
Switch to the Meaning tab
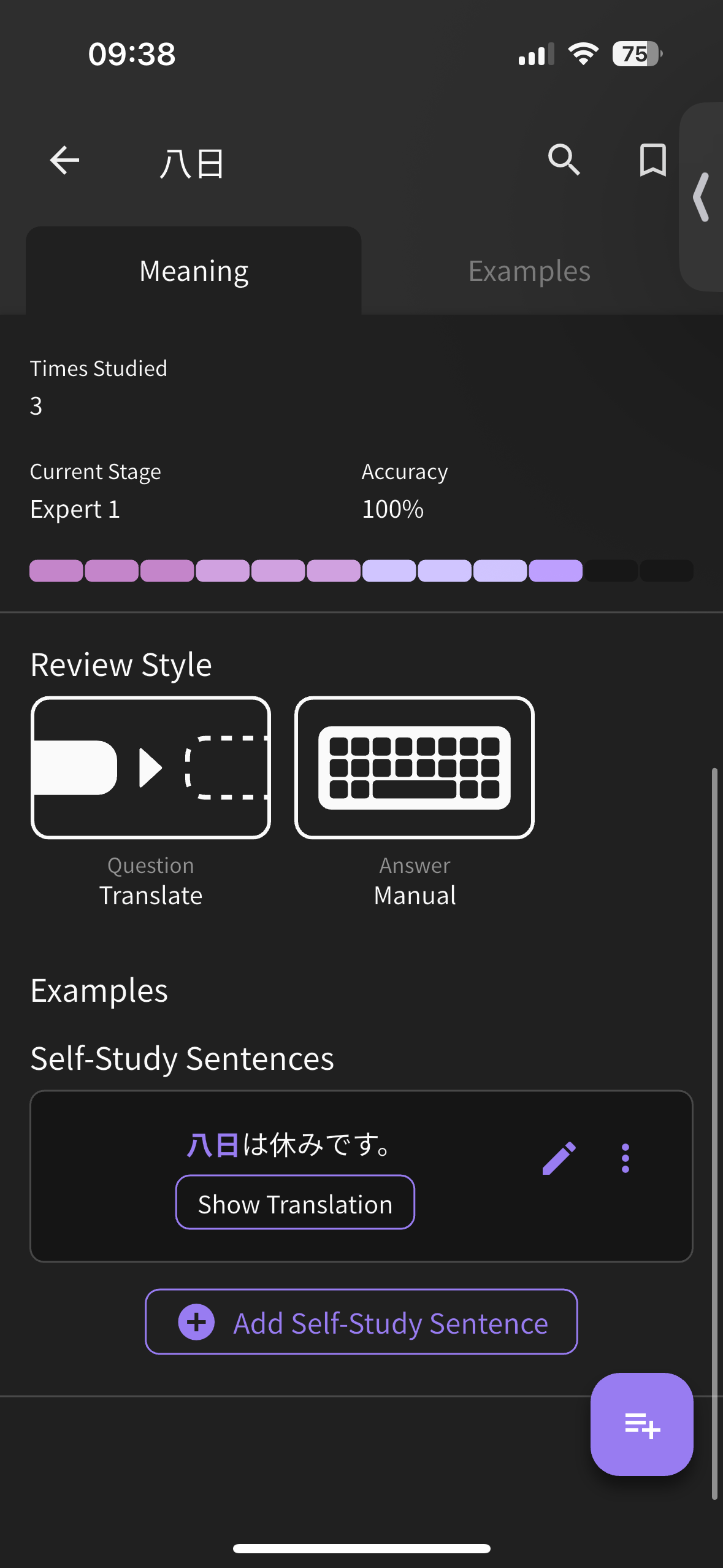pyautogui.click(x=194, y=271)
